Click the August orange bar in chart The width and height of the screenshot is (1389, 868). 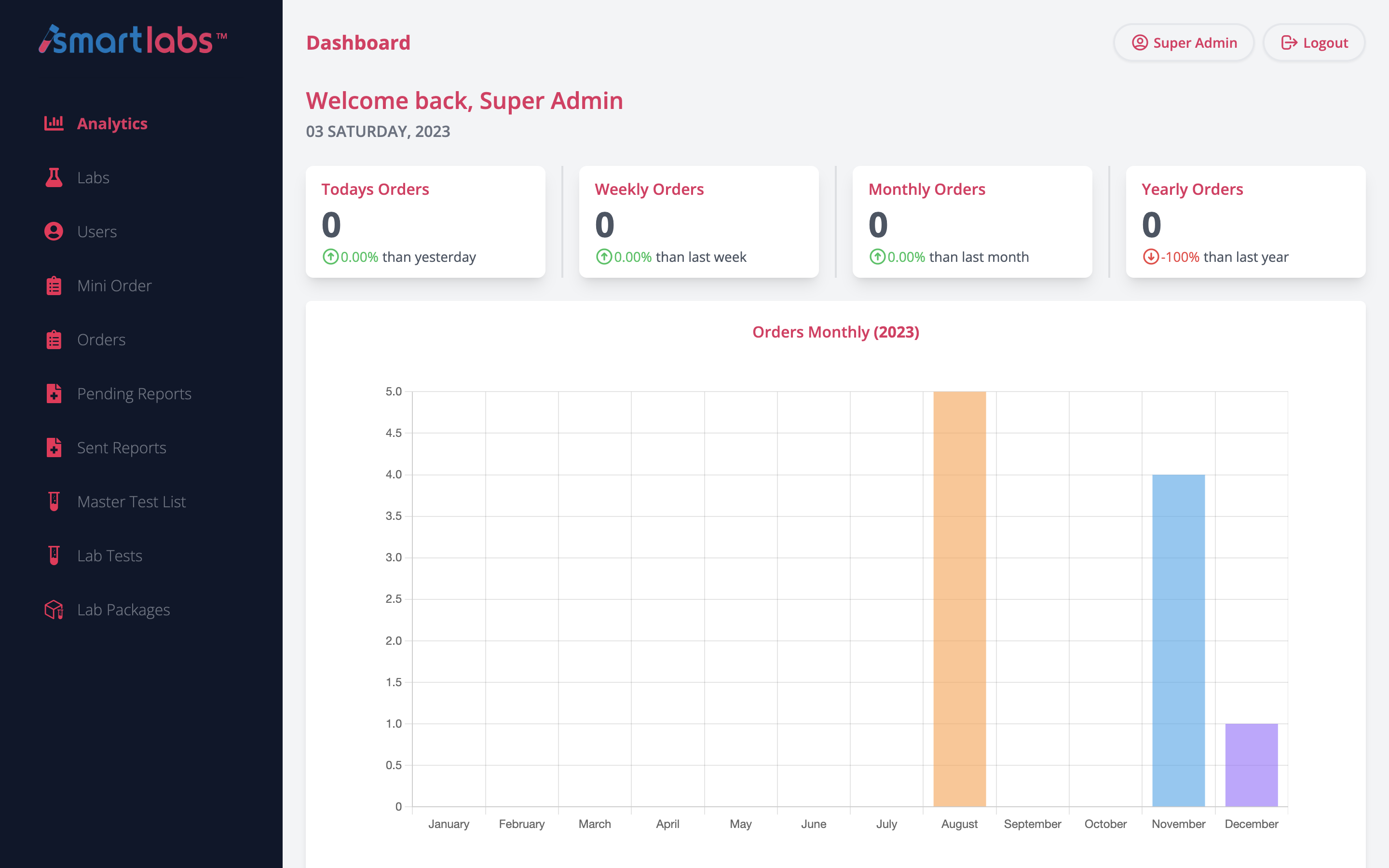959,599
